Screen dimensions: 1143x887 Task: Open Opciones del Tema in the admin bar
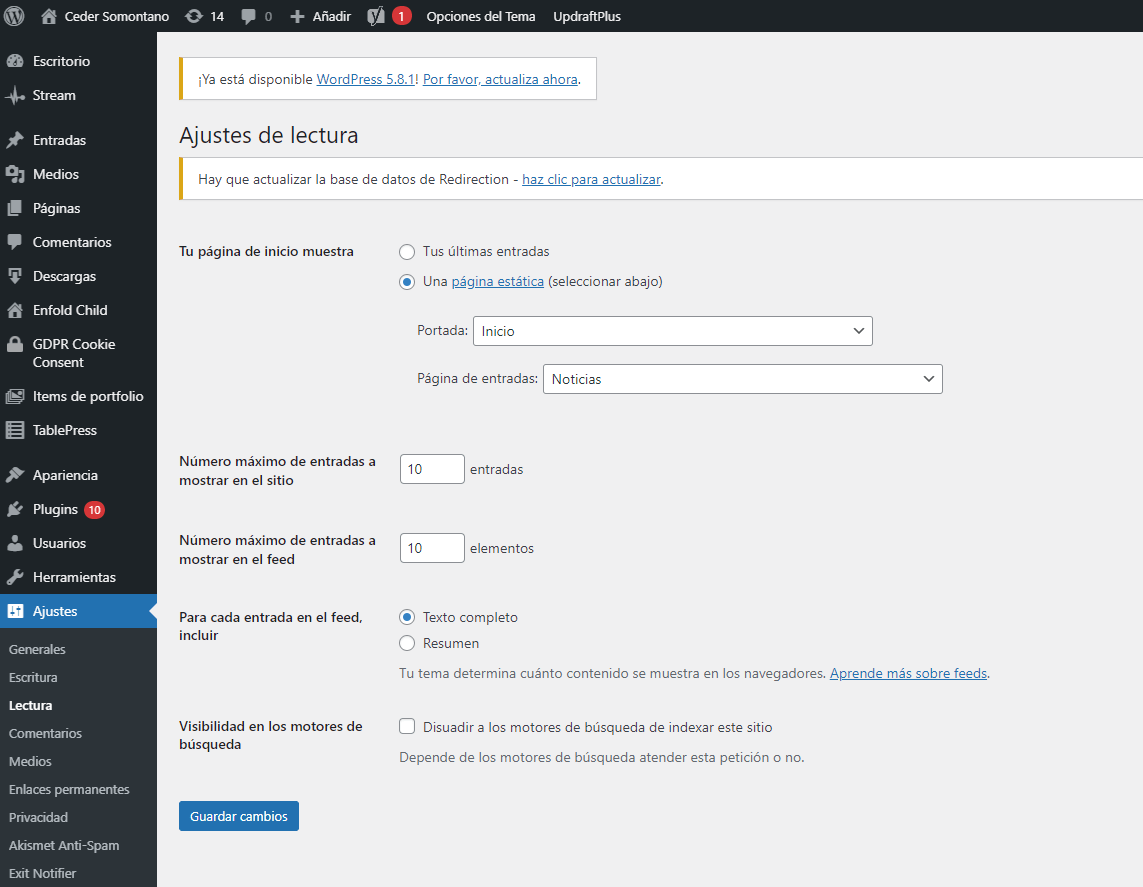pyautogui.click(x=480, y=16)
